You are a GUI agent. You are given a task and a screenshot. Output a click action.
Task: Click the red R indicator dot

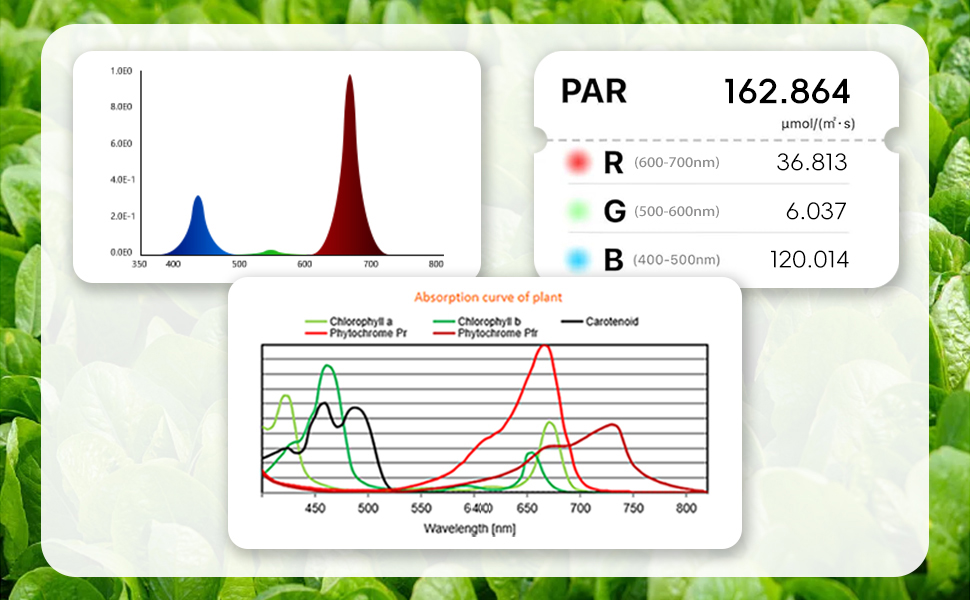coord(578,162)
